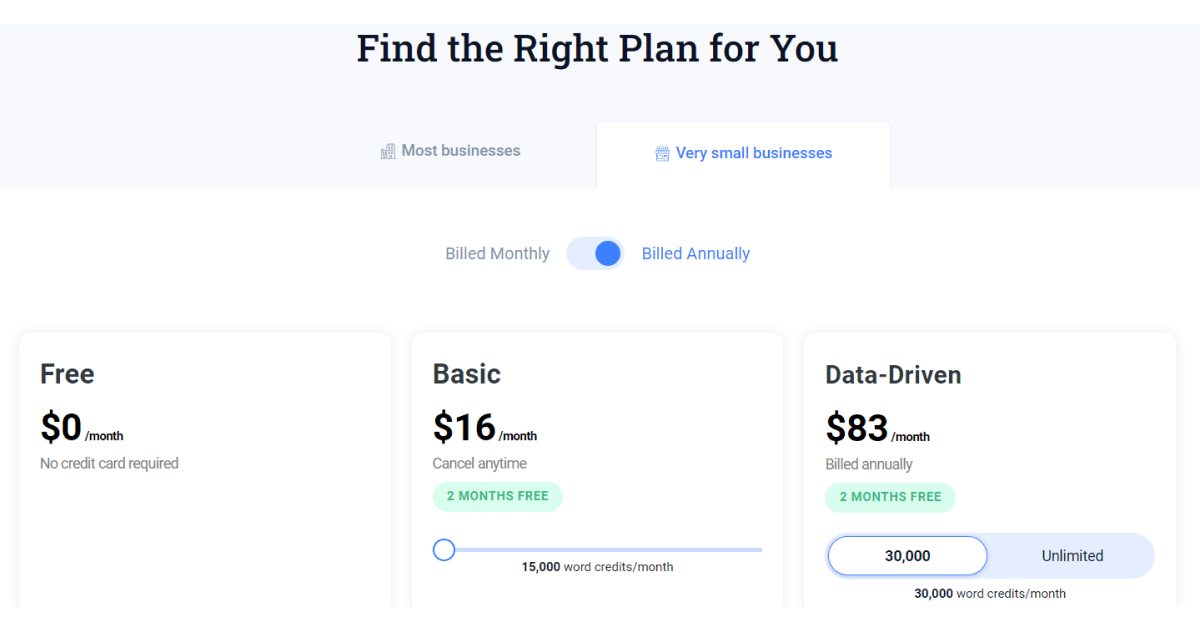Viewport: 1200px width, 630px height.
Task: Click the Billed Annually label
Action: pyautogui.click(x=695, y=253)
